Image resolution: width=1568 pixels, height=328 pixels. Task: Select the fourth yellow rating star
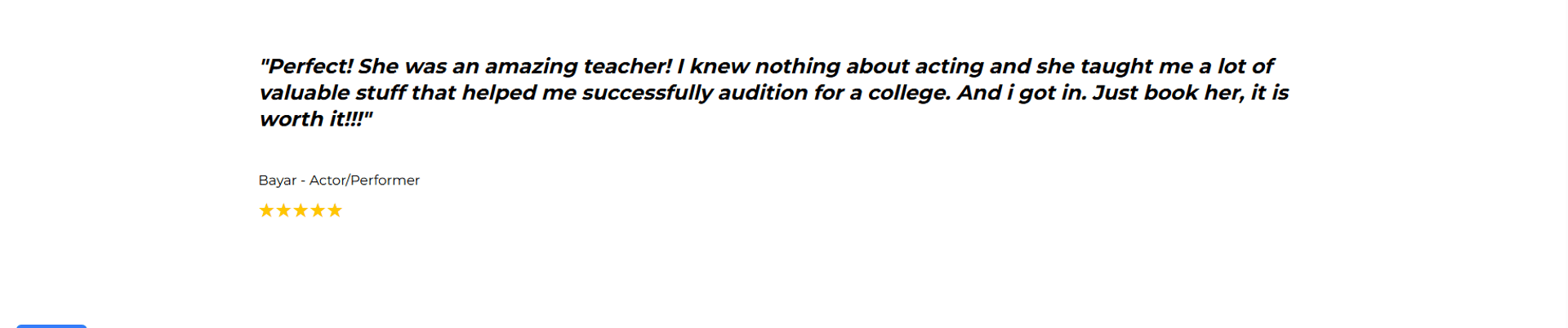[318, 211]
